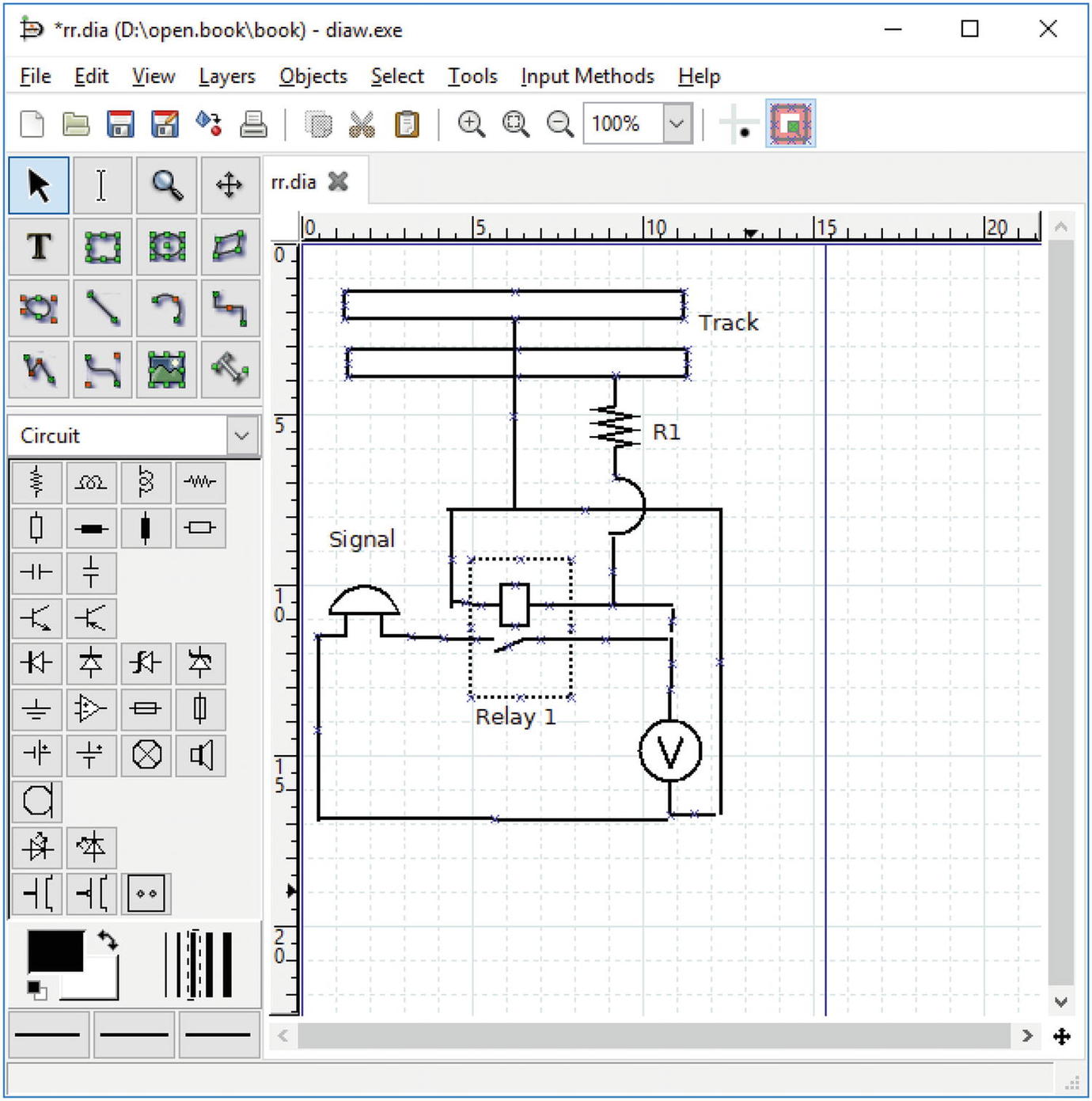Click the horizontal scrollbar right arrow
Image resolution: width=1092 pixels, height=1101 pixels.
point(1027,1035)
